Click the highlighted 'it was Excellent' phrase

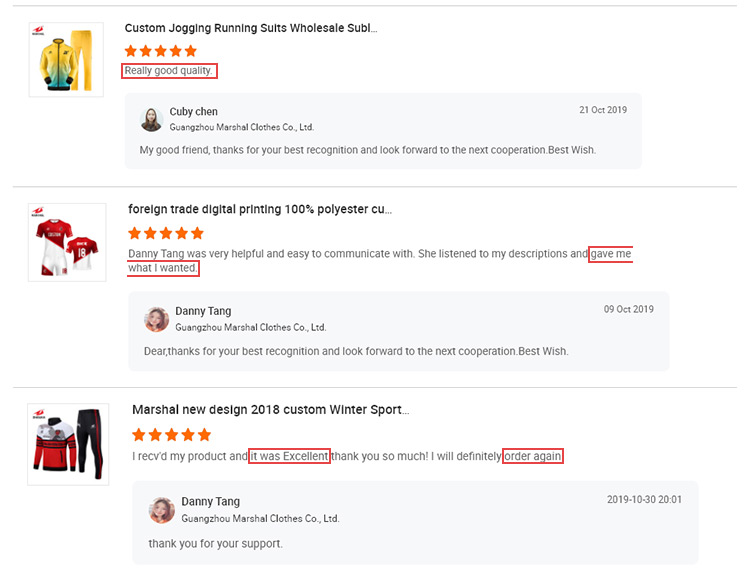point(289,456)
